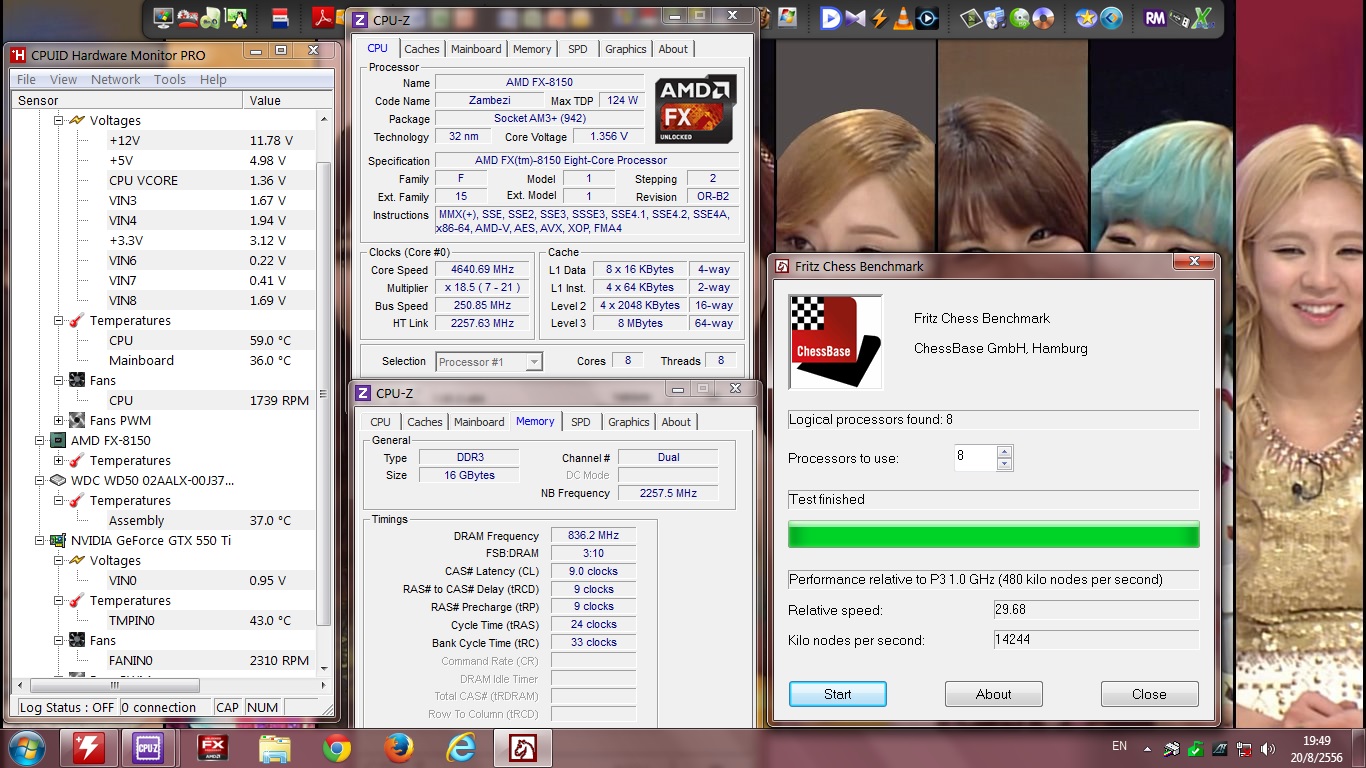Image resolution: width=1366 pixels, height=768 pixels.
Task: Collapse the mainboard Voltages node above +12V
Action: coord(59,120)
